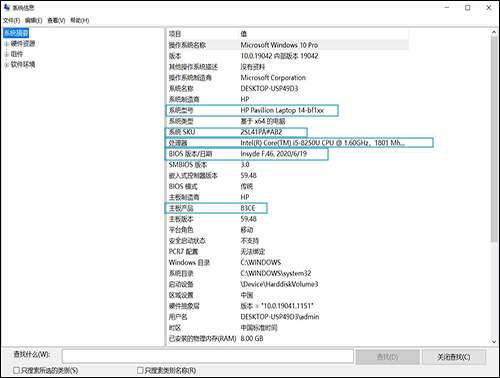The image size is (500, 378).
Task: Close the System Information window
Action: point(489,8)
